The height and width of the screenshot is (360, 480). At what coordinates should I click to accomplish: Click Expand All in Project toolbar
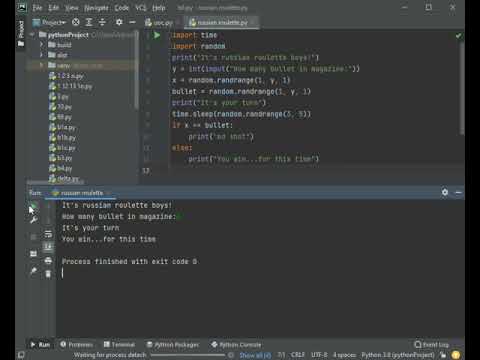click(x=89, y=22)
